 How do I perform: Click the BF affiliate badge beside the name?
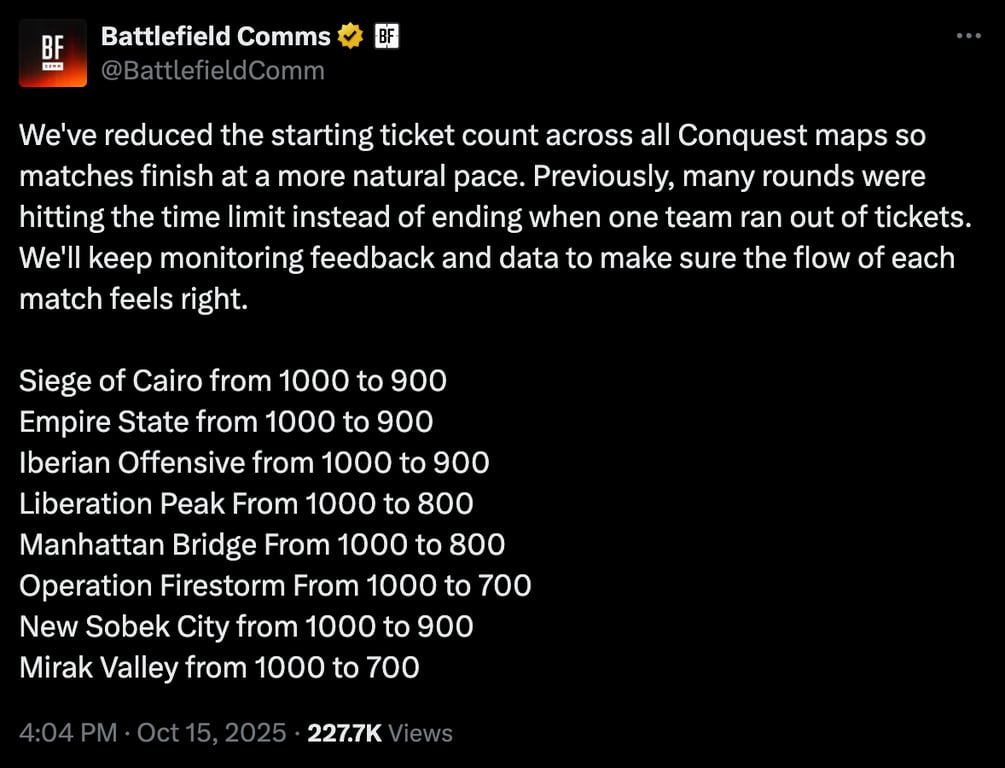tap(386, 38)
